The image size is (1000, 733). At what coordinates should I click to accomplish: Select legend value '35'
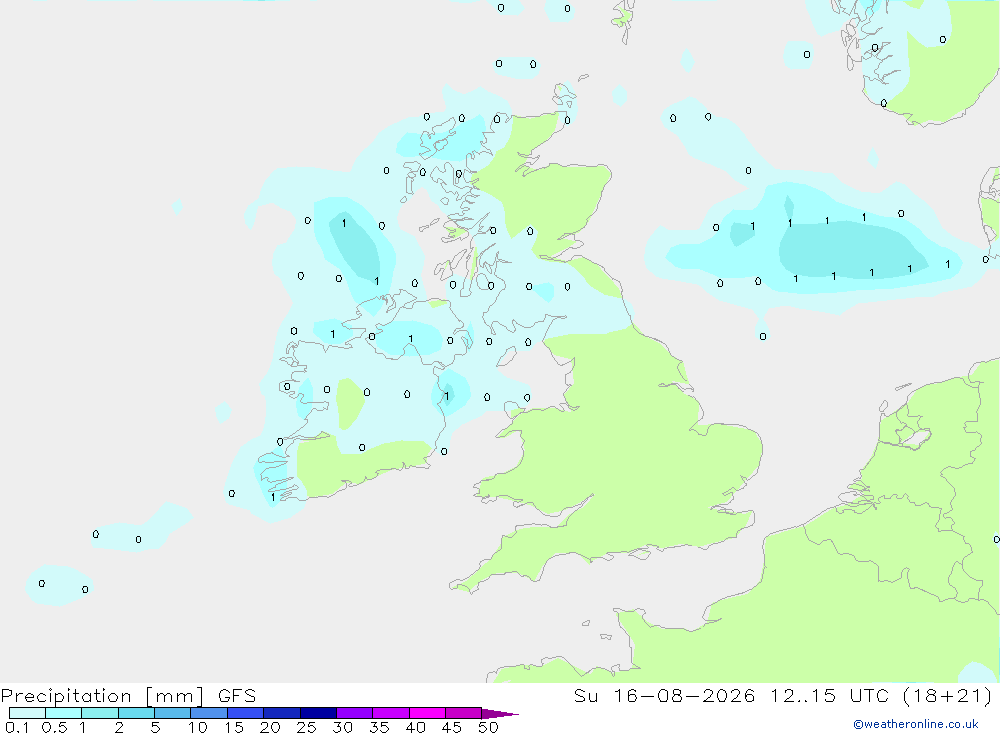[379, 727]
